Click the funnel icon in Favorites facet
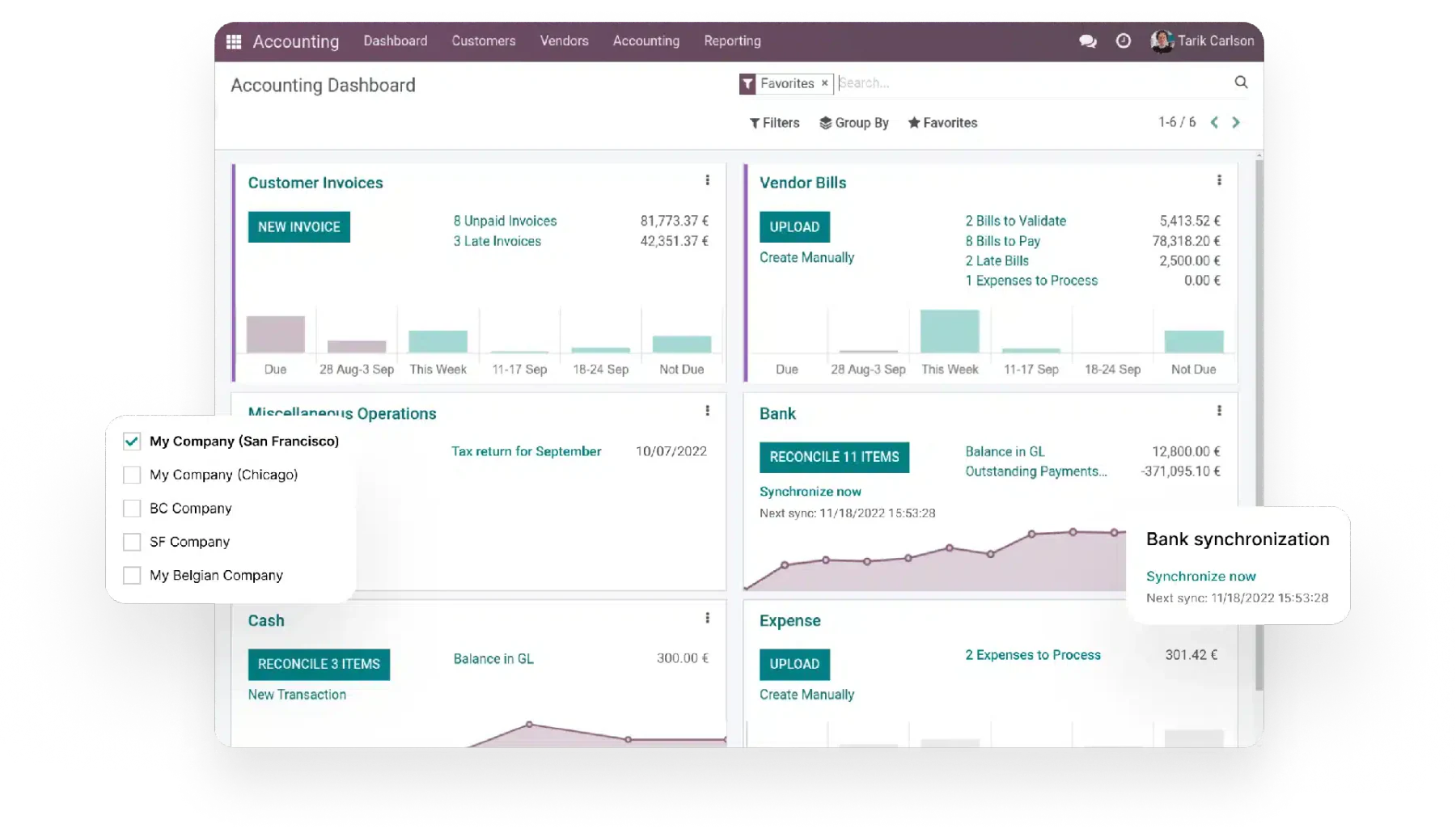 click(747, 83)
